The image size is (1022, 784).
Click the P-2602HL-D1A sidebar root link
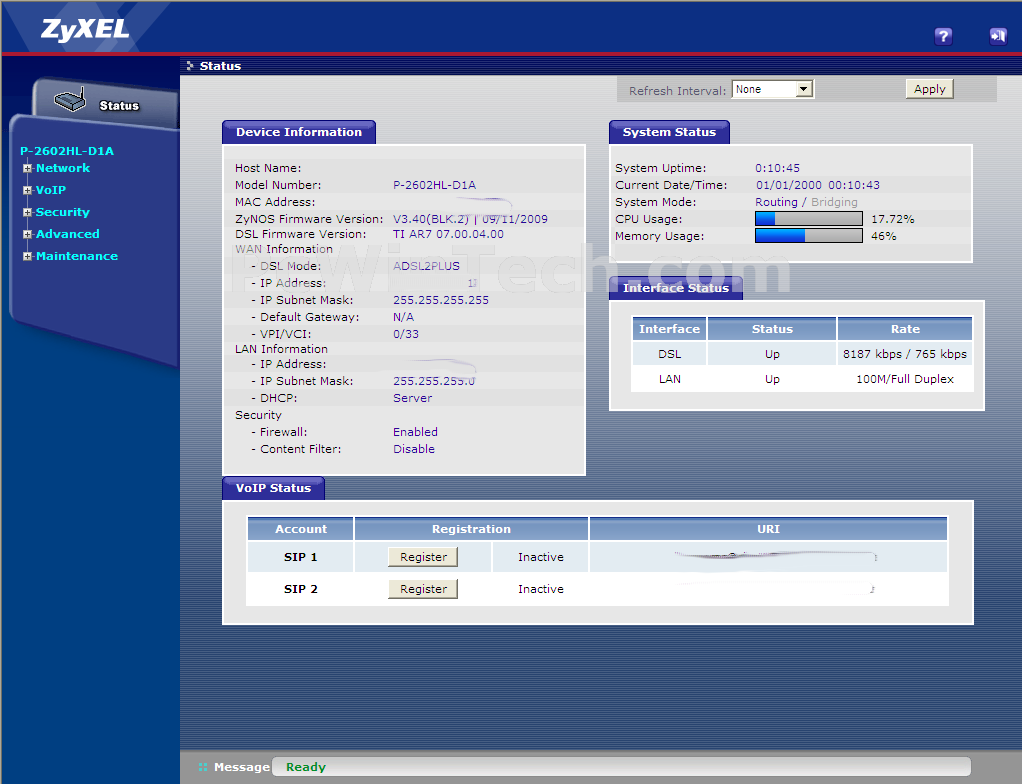tap(66, 151)
